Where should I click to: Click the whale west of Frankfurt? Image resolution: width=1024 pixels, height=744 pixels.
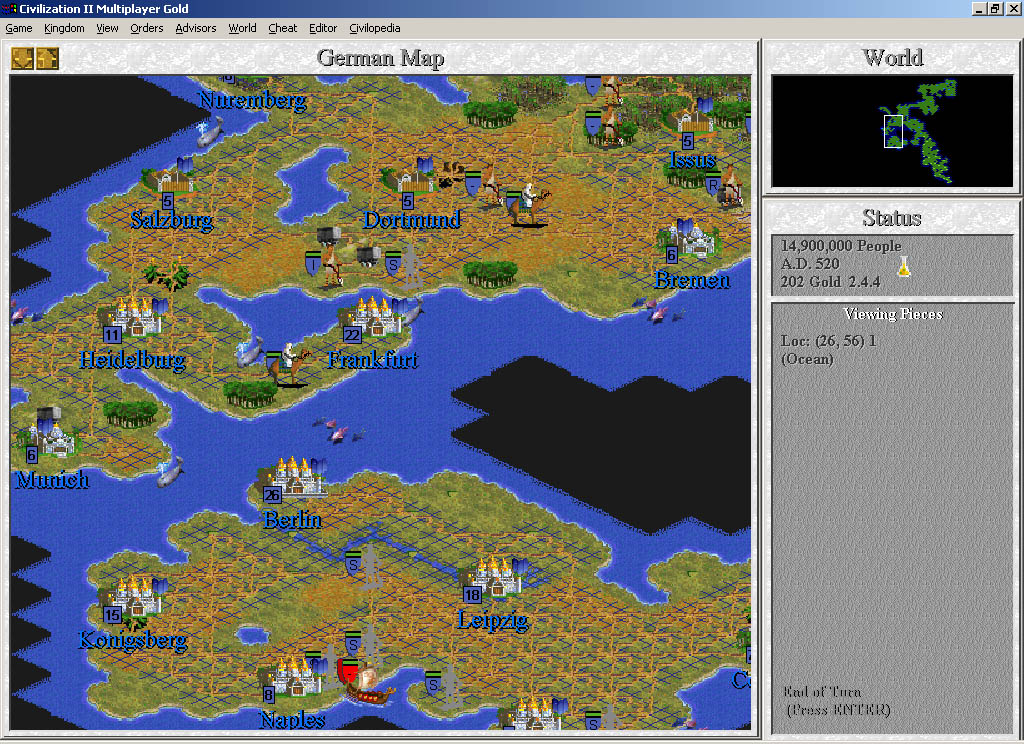tap(250, 351)
